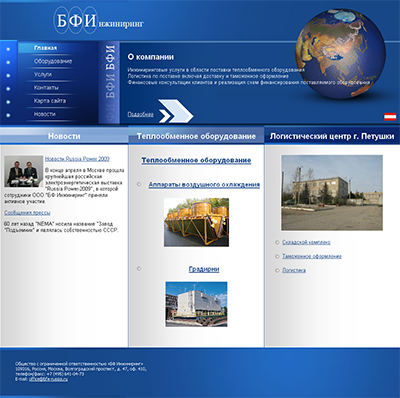
Task: Click the globe image in header
Action: 340,54
